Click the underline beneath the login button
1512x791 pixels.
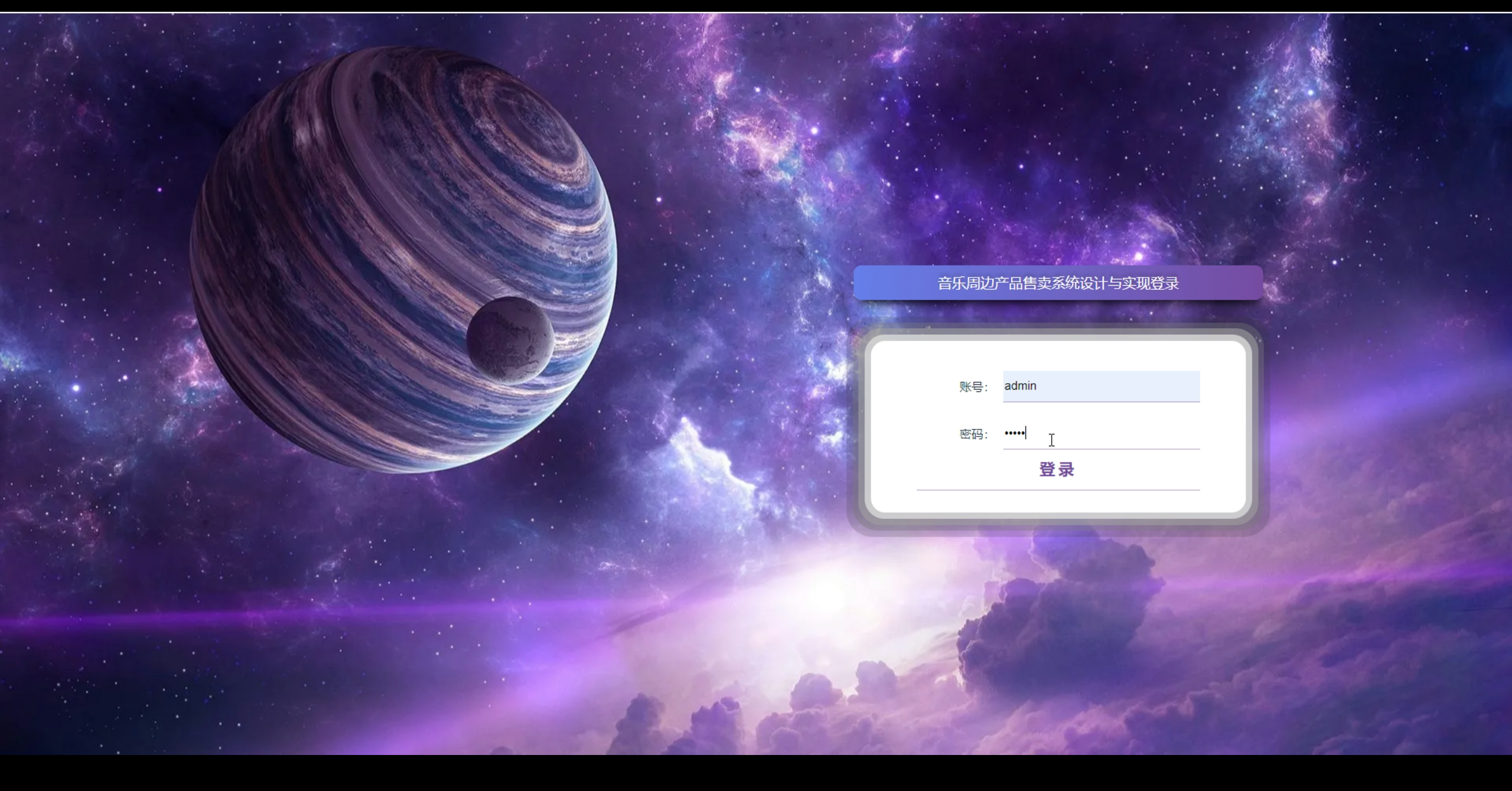point(1058,490)
